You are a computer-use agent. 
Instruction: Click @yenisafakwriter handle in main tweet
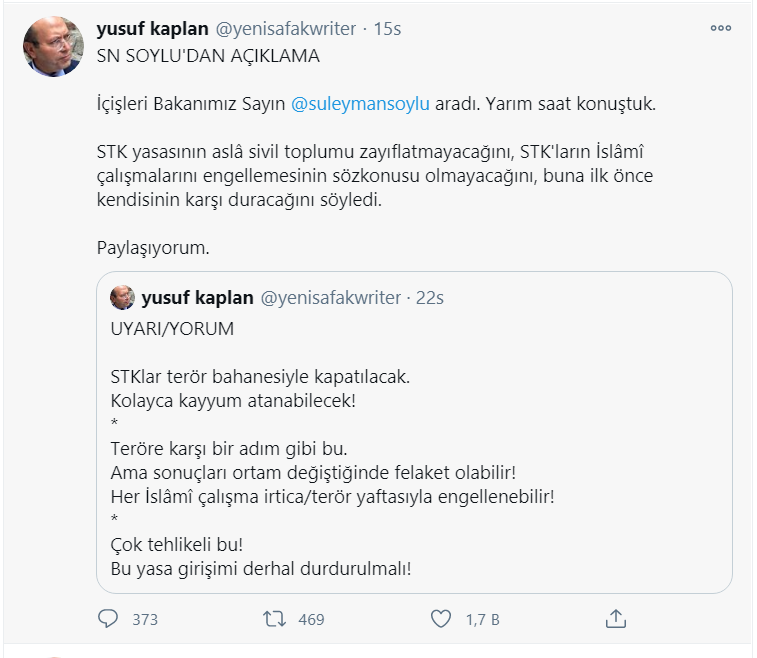coord(286,29)
